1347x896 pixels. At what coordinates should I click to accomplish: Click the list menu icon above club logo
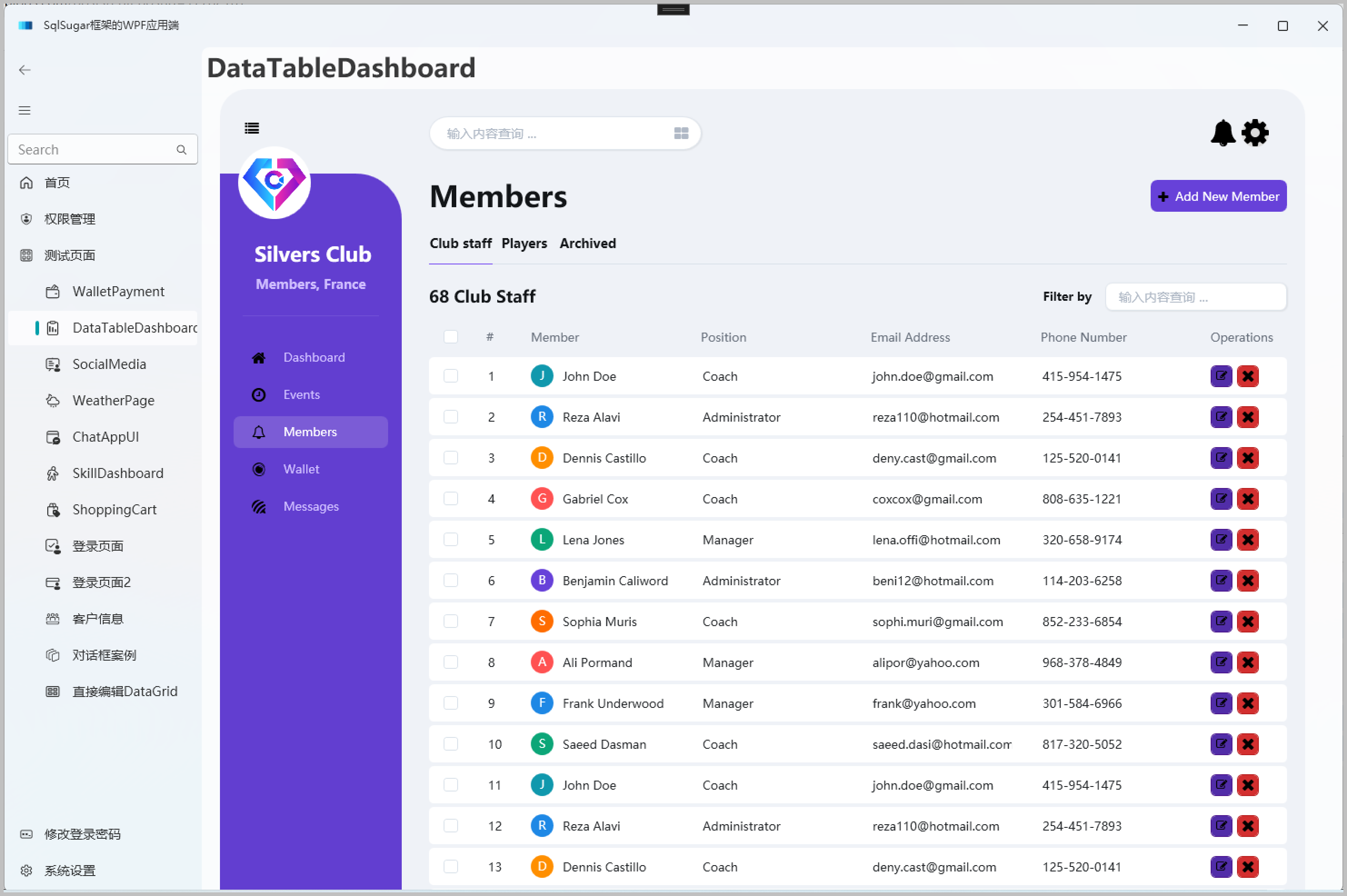click(x=251, y=128)
